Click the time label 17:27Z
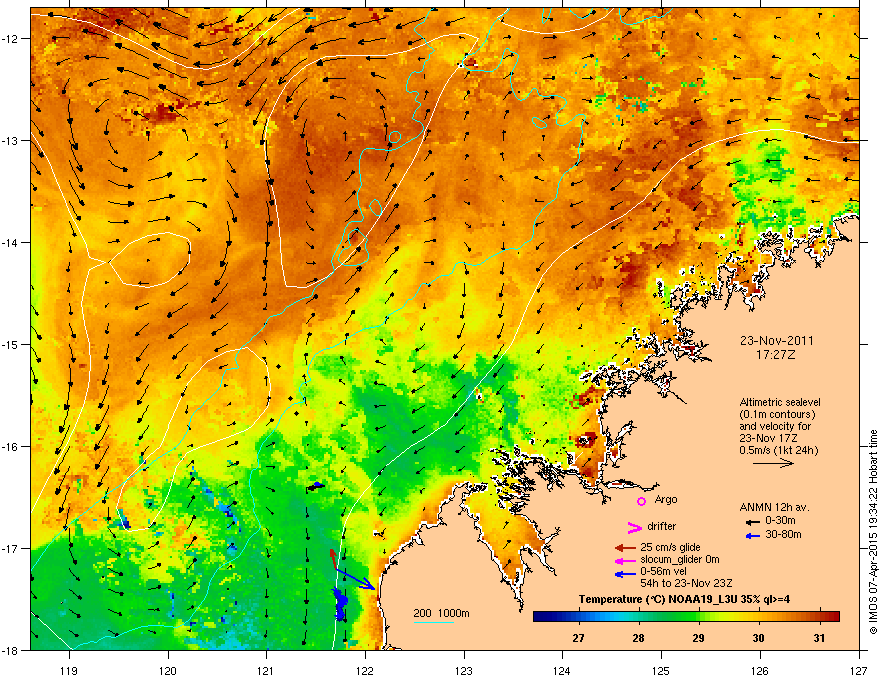This screenshot has width=880, height=680. [776, 355]
